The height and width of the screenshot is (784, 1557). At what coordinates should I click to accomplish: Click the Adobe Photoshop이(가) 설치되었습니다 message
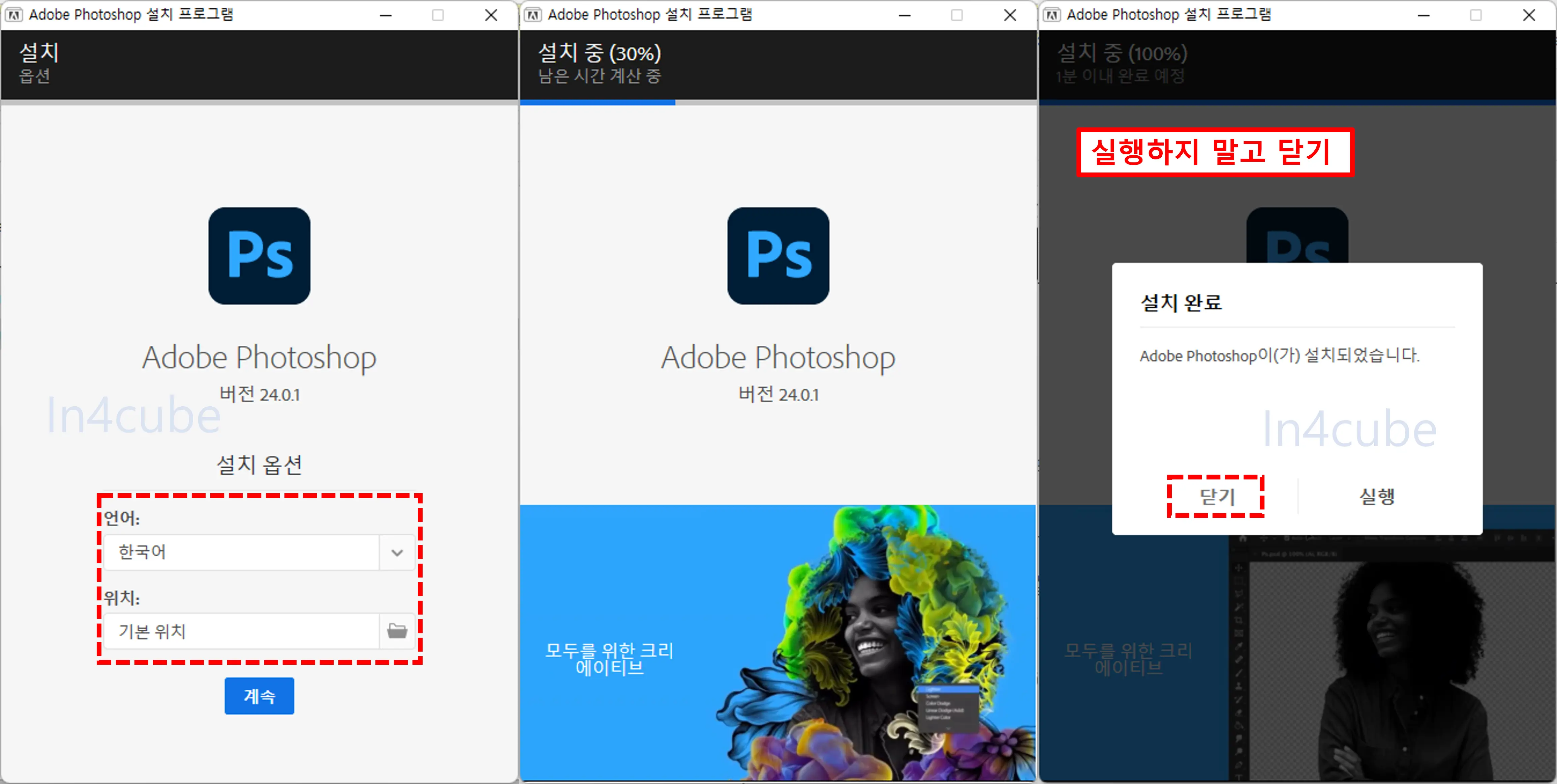pos(1280,355)
